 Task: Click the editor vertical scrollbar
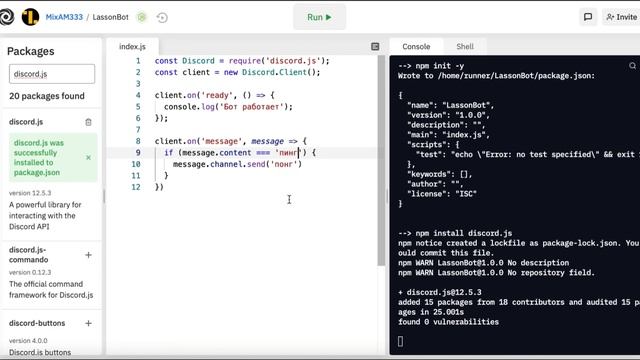click(x=381, y=161)
